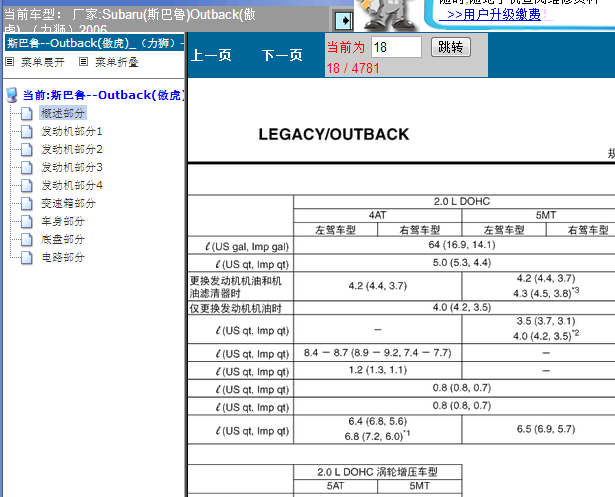Click the document icon beside 底盘部分

click(27, 240)
